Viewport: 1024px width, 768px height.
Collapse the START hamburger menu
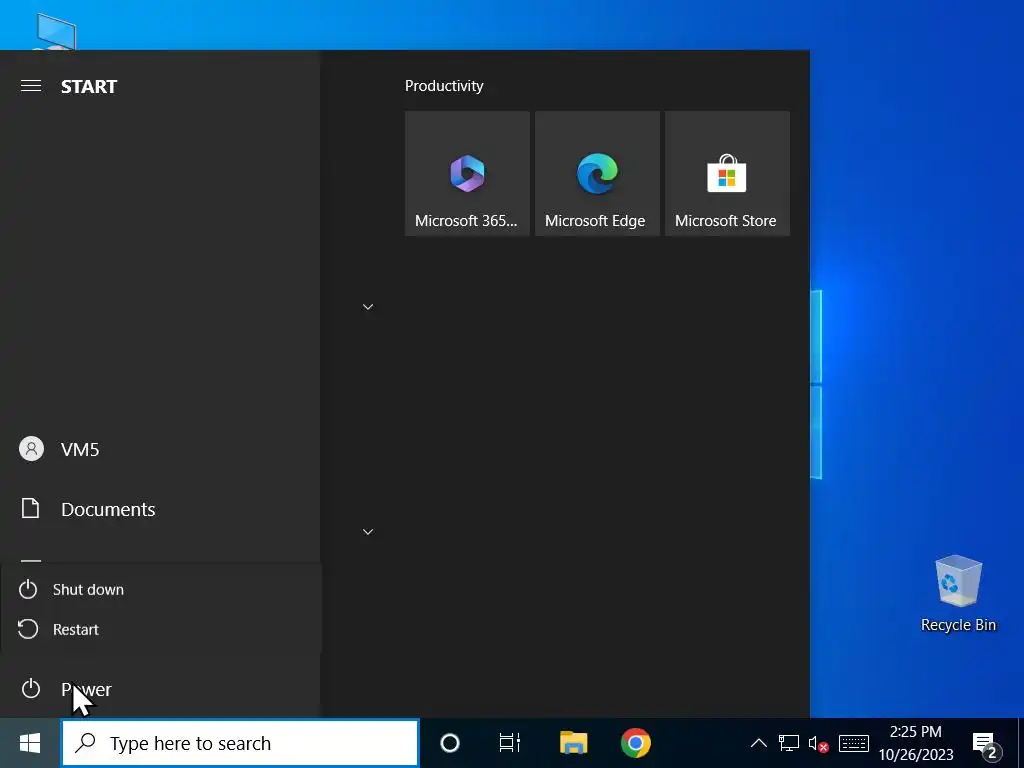(x=31, y=86)
